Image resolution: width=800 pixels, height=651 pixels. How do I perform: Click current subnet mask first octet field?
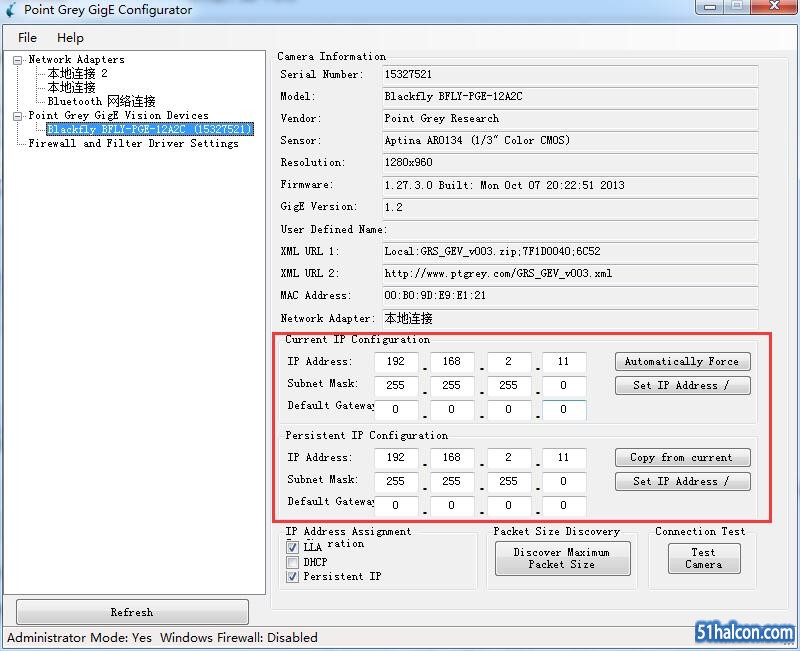click(396, 385)
